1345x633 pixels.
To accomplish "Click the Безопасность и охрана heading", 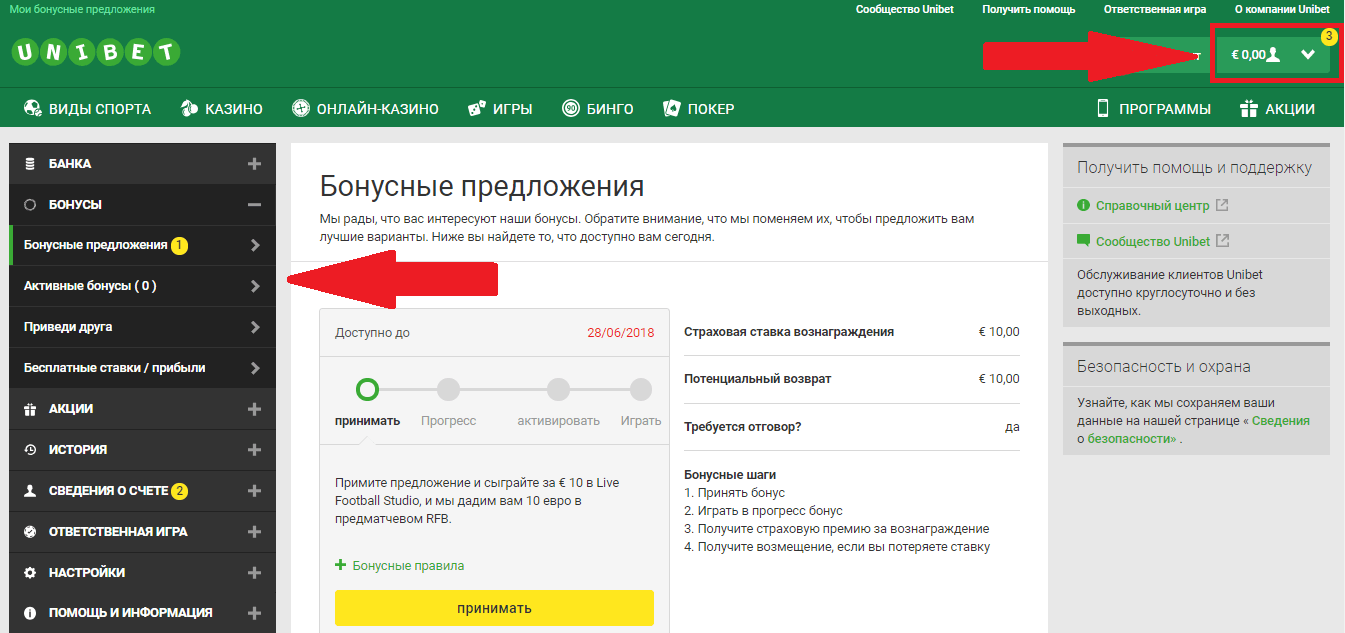I will click(1164, 367).
